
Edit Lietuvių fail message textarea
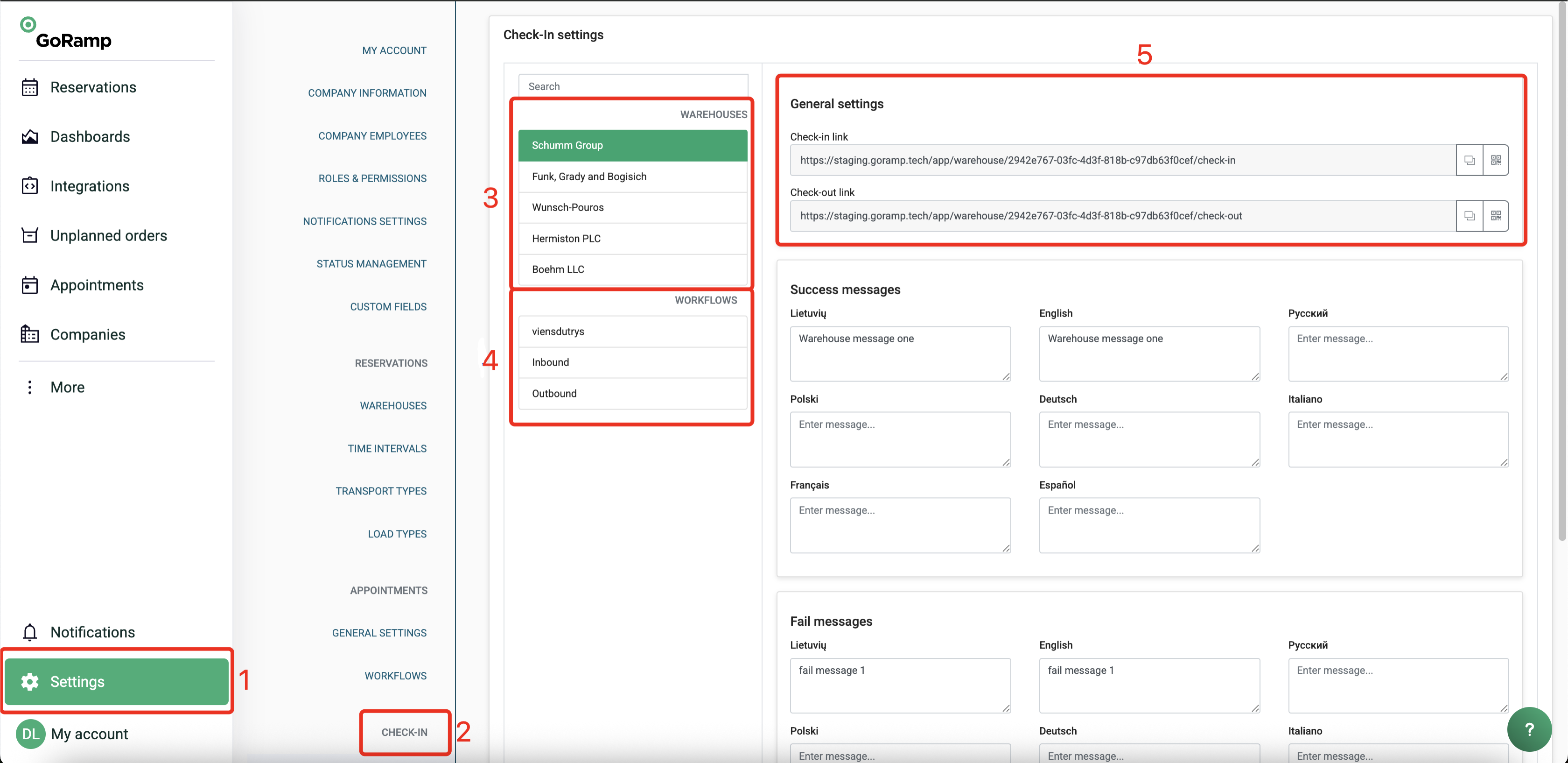tap(900, 685)
